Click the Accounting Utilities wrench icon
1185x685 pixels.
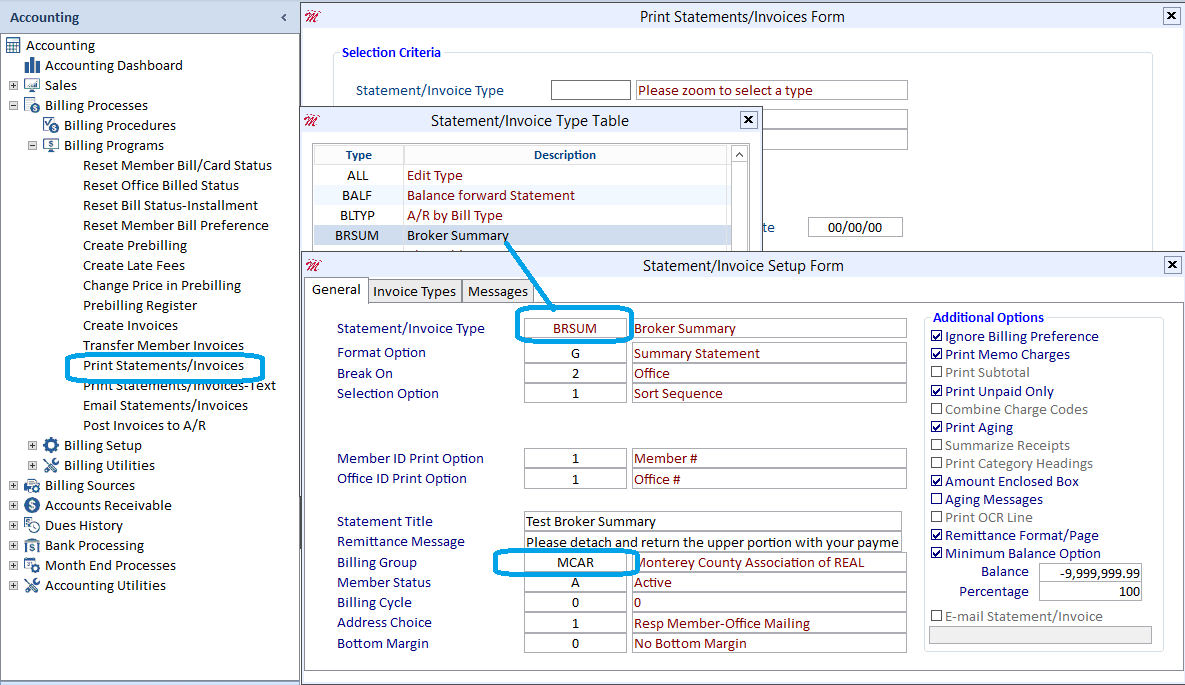coord(32,585)
